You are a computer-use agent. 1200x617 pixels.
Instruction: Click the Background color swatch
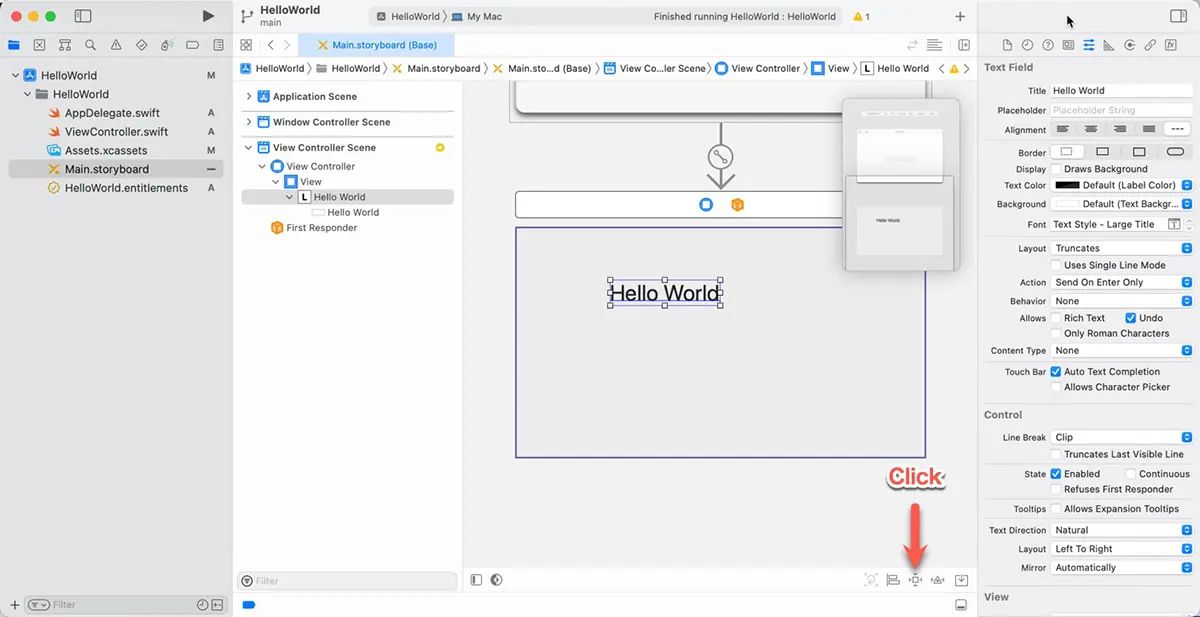(1067, 204)
